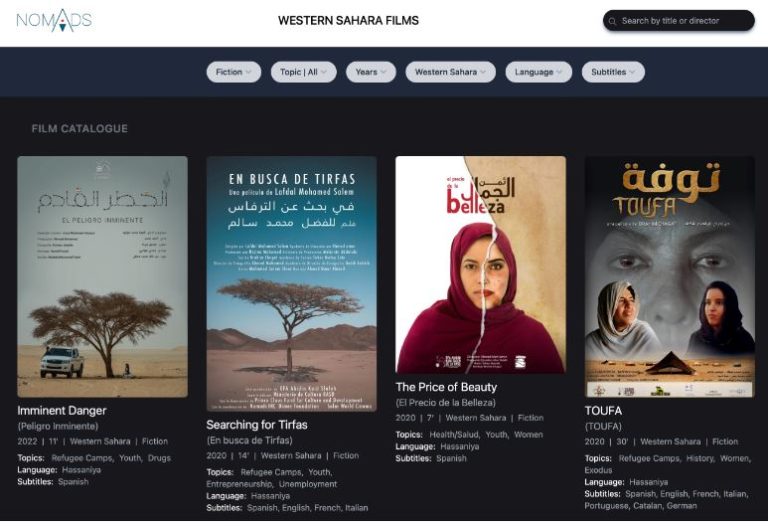Open the TOUFA film poster
Image resolution: width=768 pixels, height=526 pixels.
point(669,276)
